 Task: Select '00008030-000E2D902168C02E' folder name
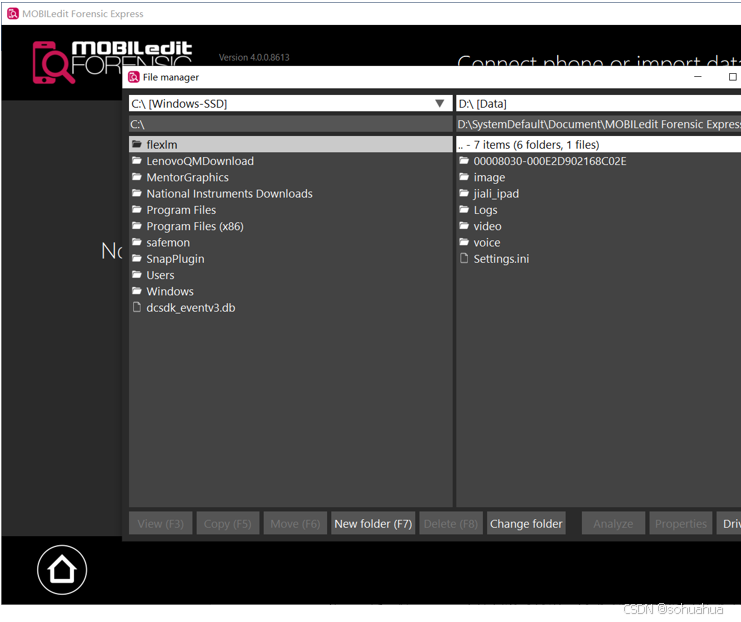(550, 161)
